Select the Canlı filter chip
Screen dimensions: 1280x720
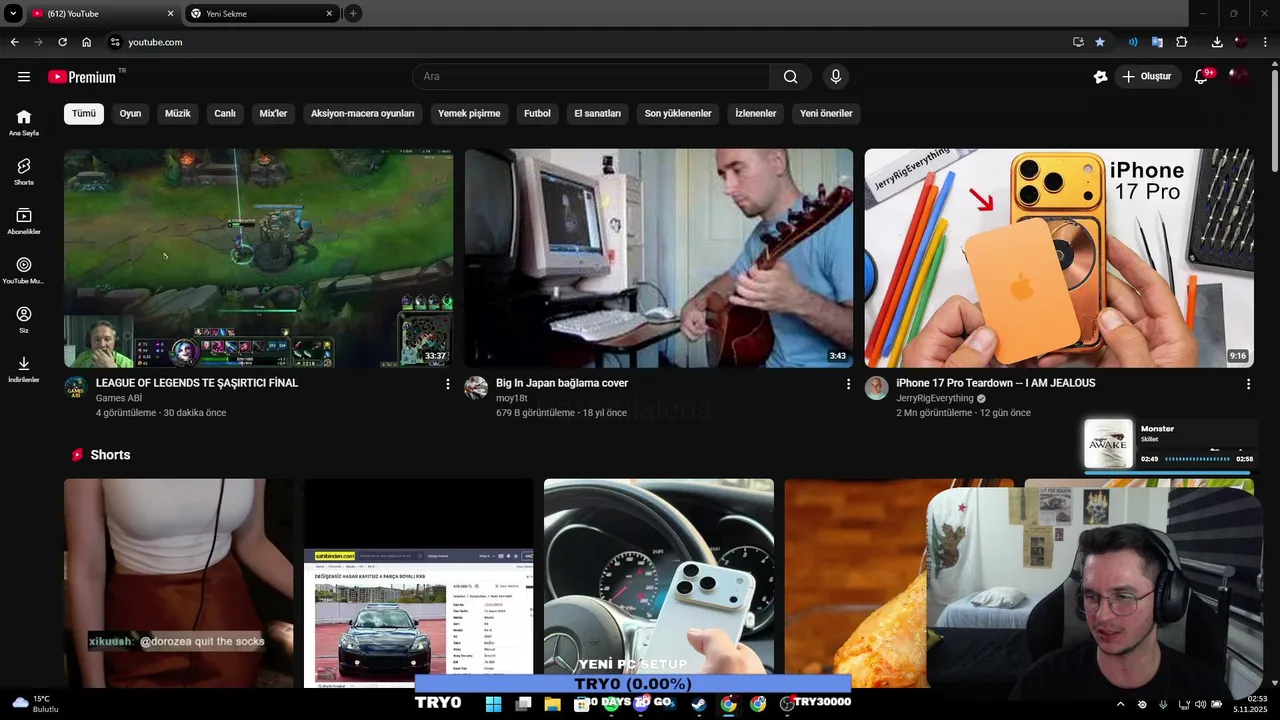(225, 113)
